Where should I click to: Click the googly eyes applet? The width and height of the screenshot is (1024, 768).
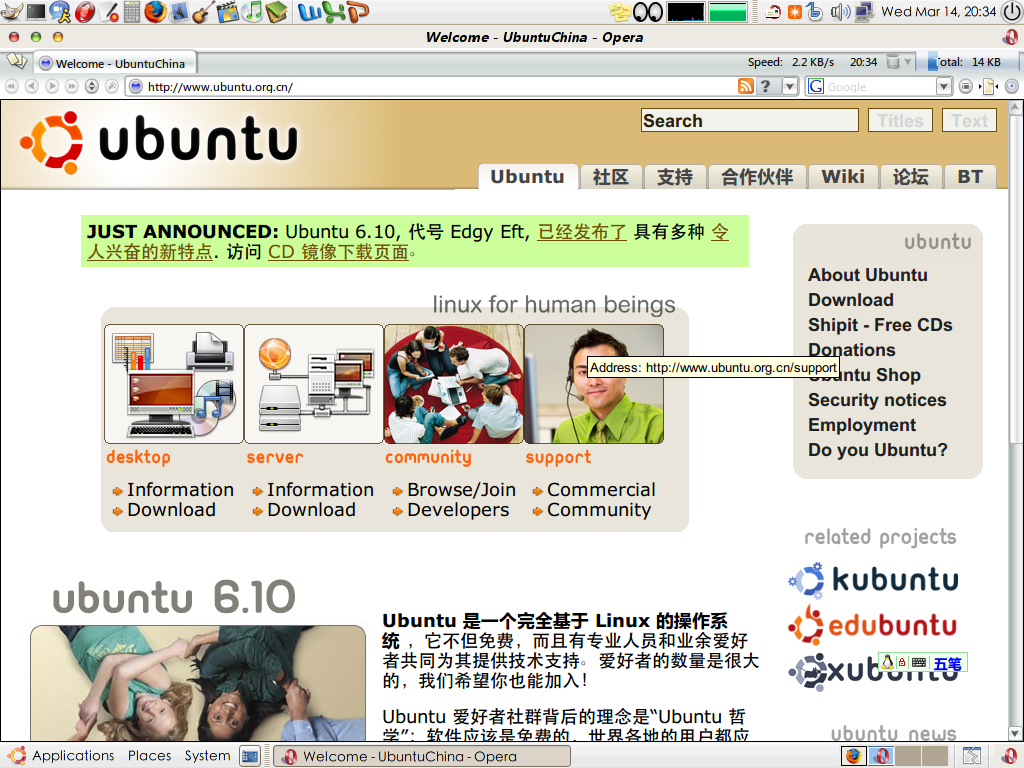point(648,11)
